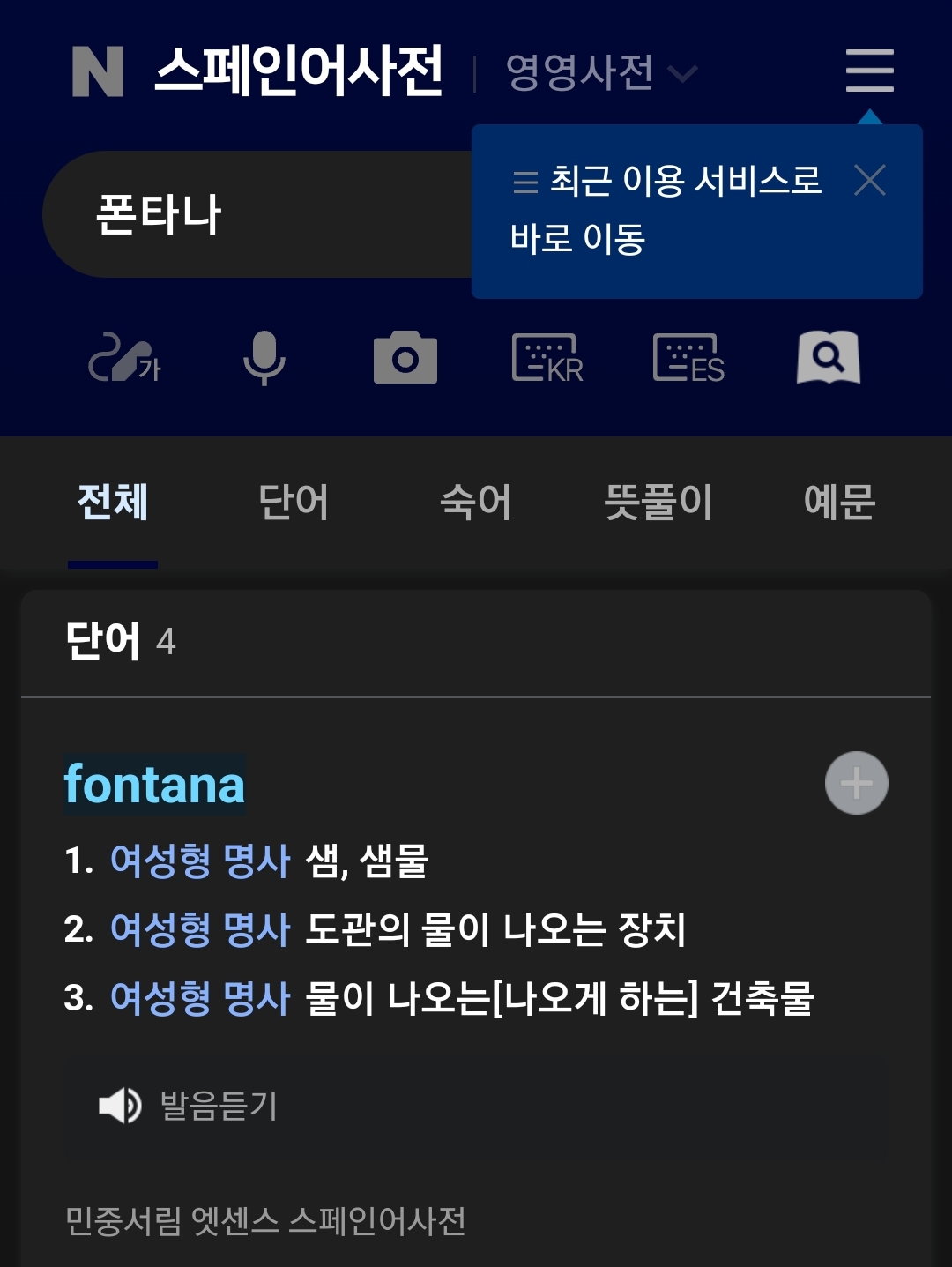Open the fontana word entry

coord(154,784)
